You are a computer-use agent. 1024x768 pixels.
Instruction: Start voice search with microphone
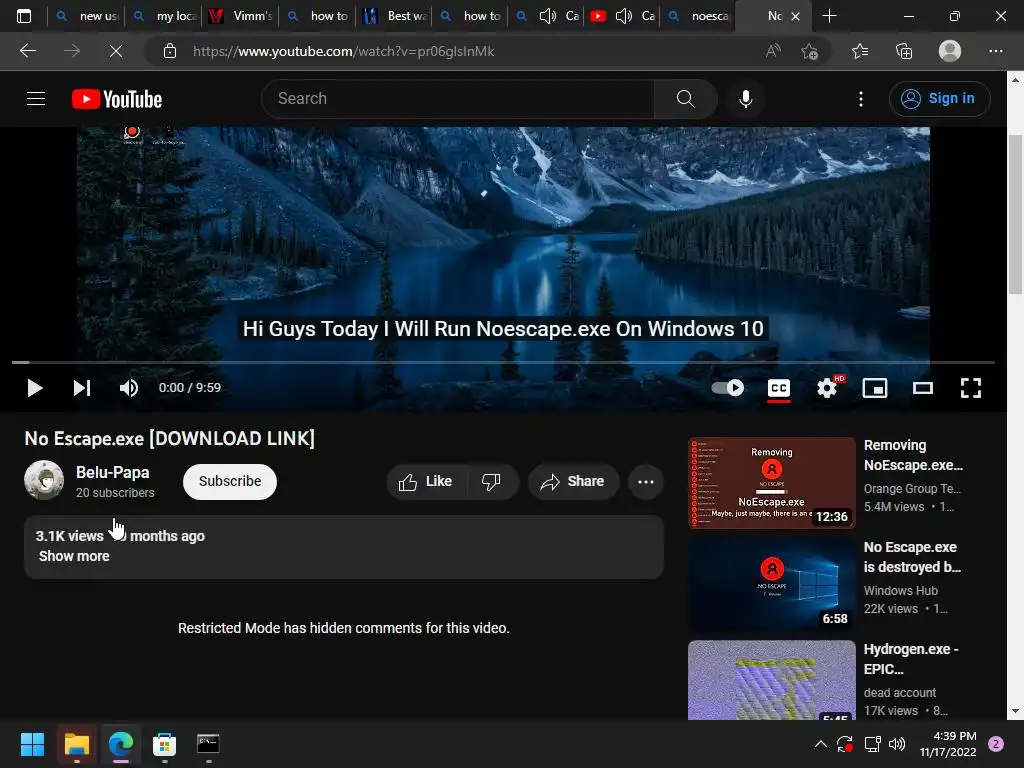coord(745,99)
